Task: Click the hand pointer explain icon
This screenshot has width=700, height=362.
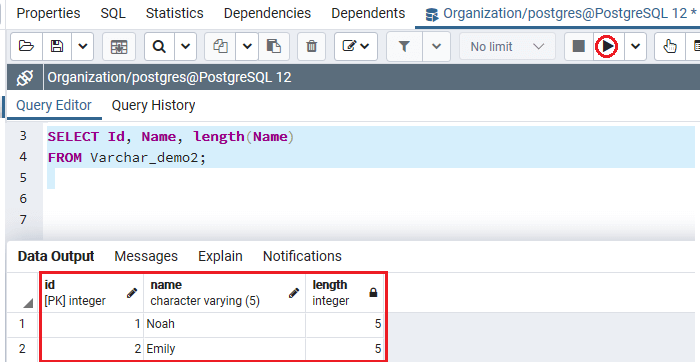Action: [x=670, y=46]
